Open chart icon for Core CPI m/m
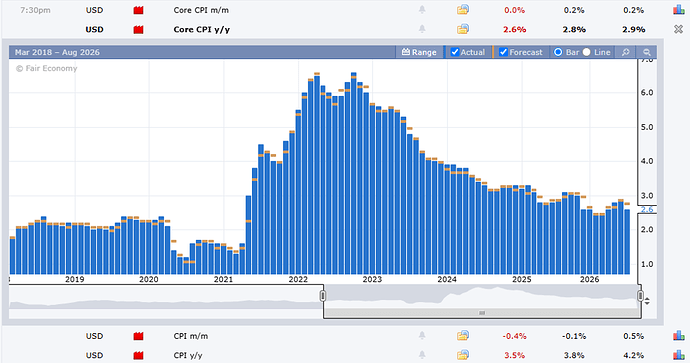 [x=679, y=10]
